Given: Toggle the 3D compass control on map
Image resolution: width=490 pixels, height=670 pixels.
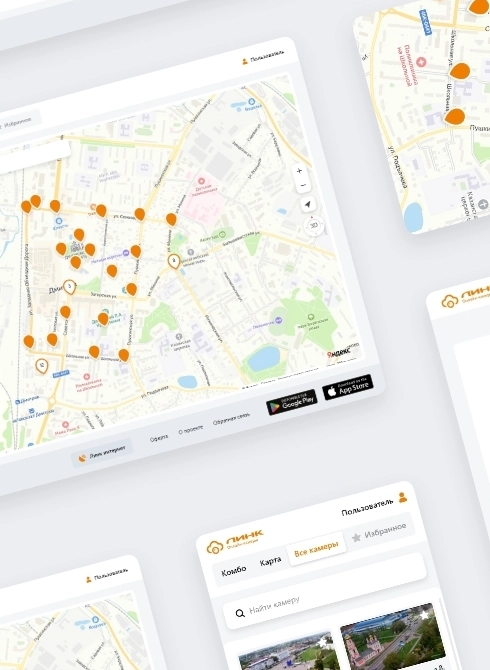Looking at the screenshot, I should [314, 224].
